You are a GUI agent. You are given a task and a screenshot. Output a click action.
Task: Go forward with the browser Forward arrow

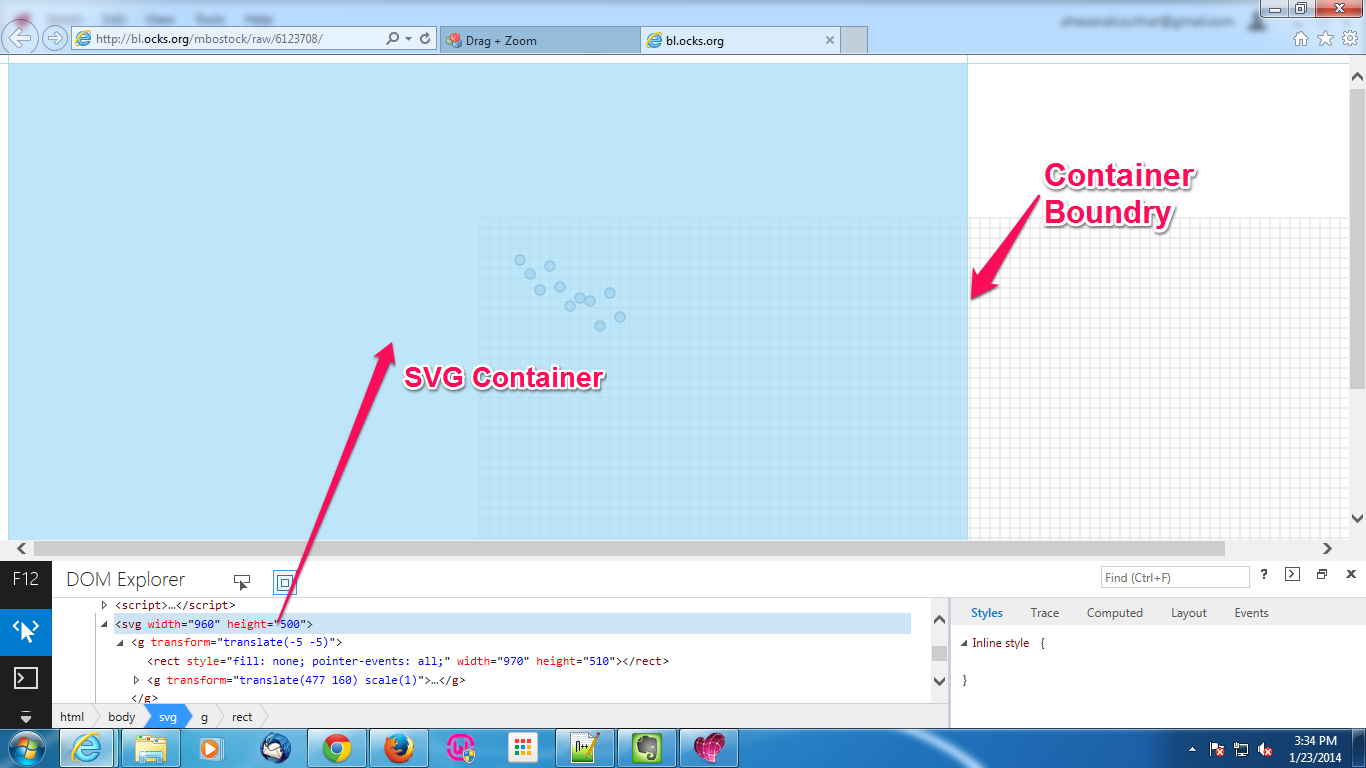pos(54,38)
